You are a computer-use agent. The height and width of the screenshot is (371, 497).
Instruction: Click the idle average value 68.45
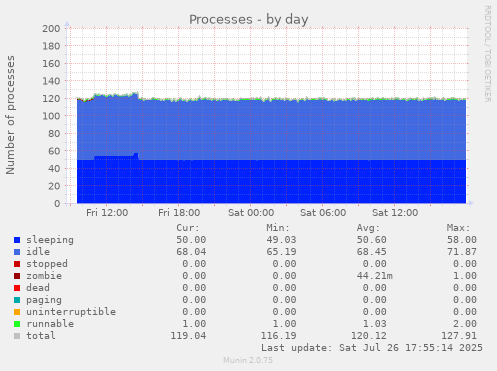coord(371,252)
